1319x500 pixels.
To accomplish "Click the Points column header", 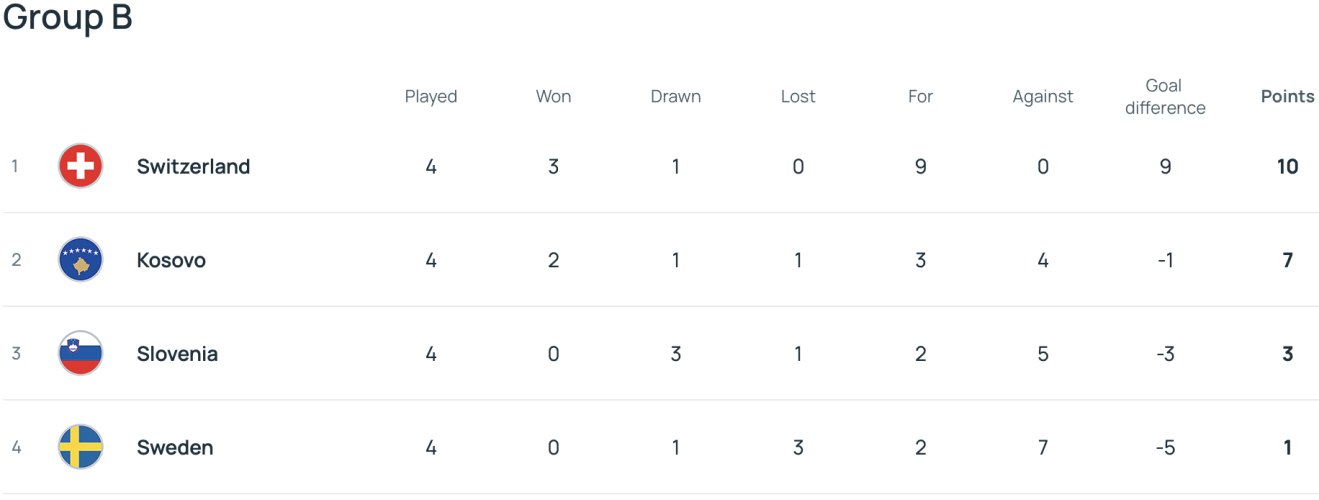I will coord(1287,96).
